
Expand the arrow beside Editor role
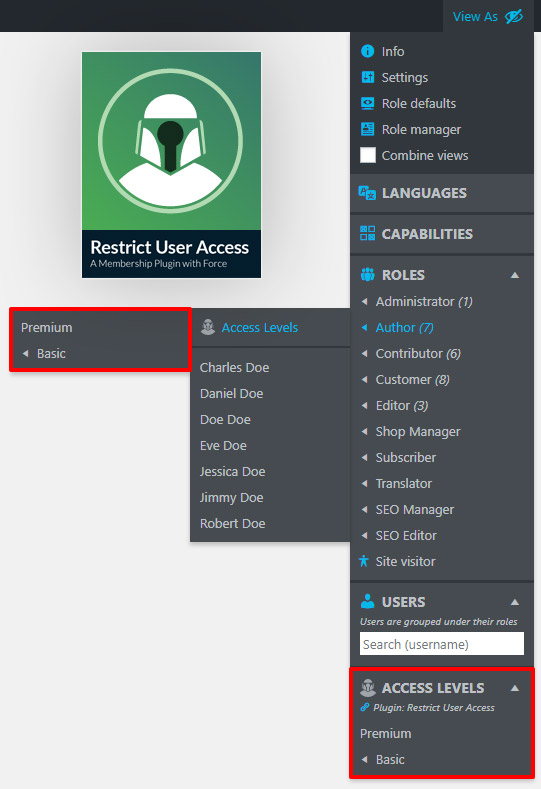(x=364, y=405)
